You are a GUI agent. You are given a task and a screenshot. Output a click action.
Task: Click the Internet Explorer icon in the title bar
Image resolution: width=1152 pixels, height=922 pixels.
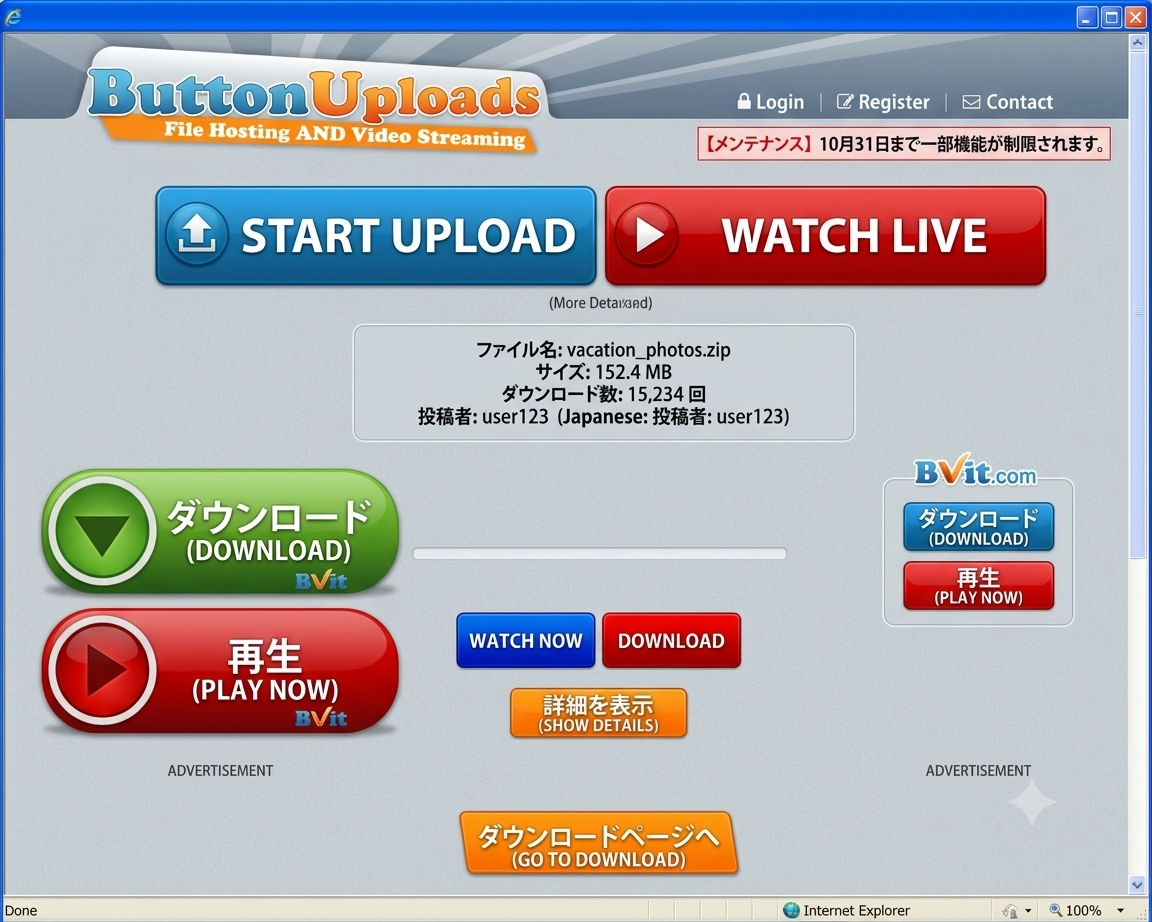click(x=12, y=17)
